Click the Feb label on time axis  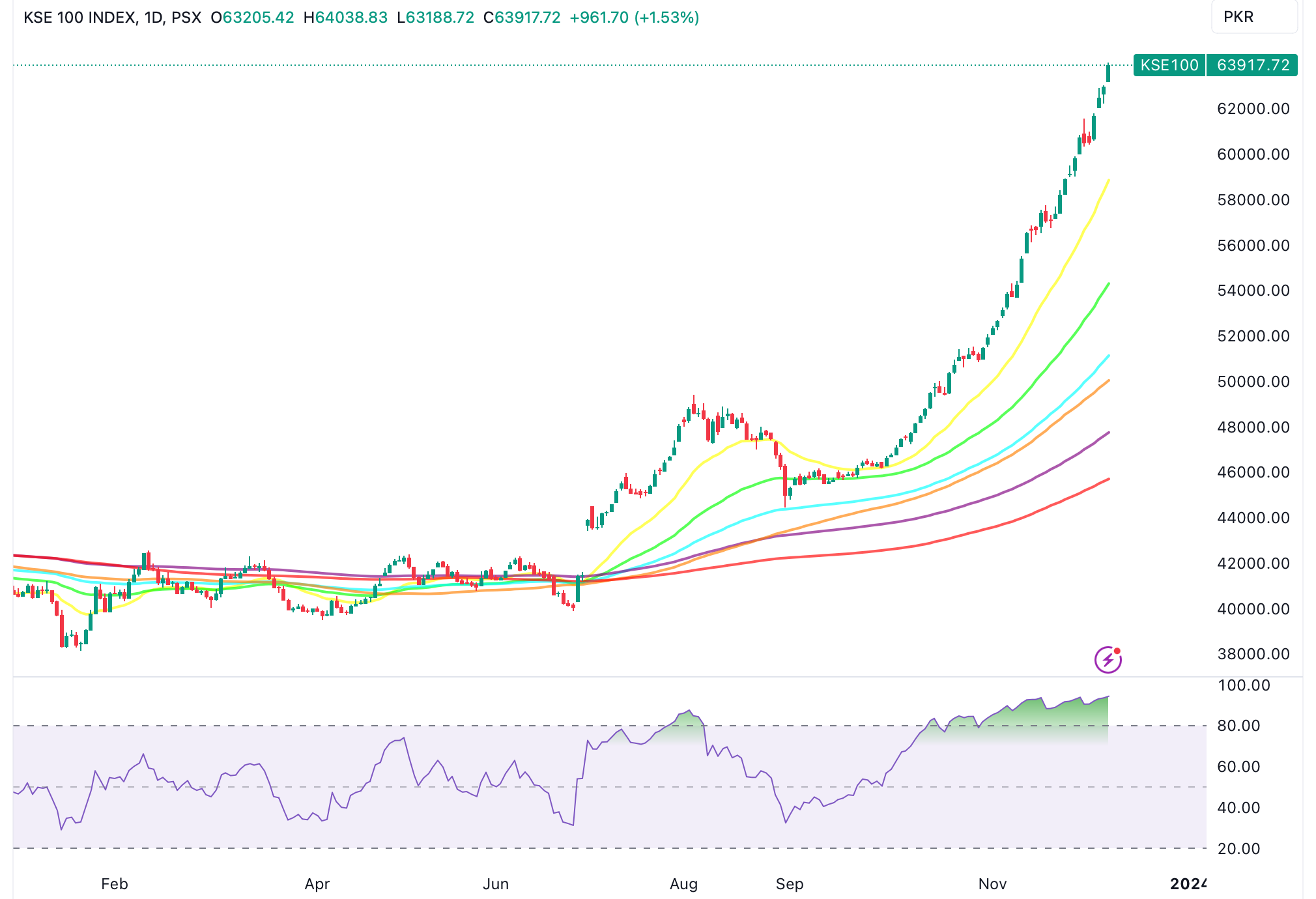click(115, 884)
